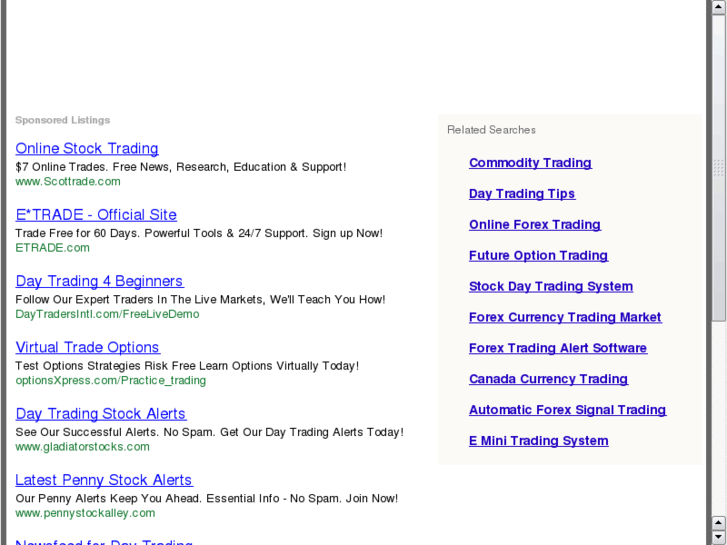Screen dimensions: 727x545
Task: Visit www.Scottrade.com green URL
Action: (x=68, y=181)
